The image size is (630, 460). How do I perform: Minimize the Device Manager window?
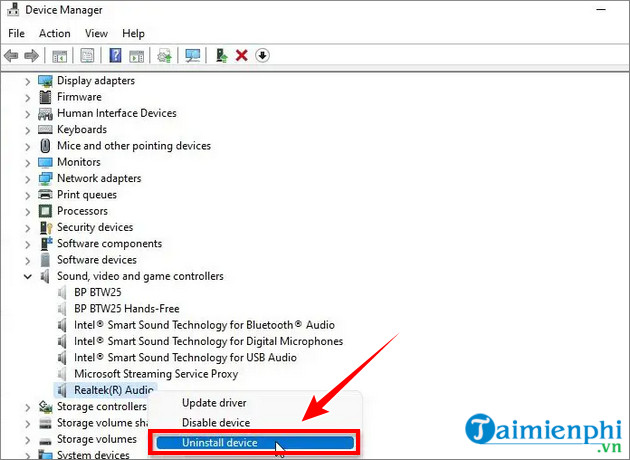(601, 10)
